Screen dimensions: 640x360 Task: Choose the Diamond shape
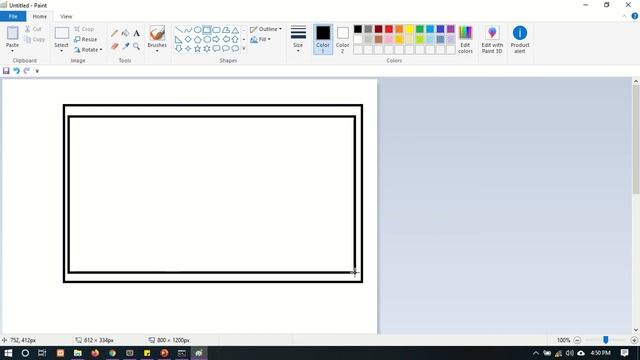pos(188,40)
